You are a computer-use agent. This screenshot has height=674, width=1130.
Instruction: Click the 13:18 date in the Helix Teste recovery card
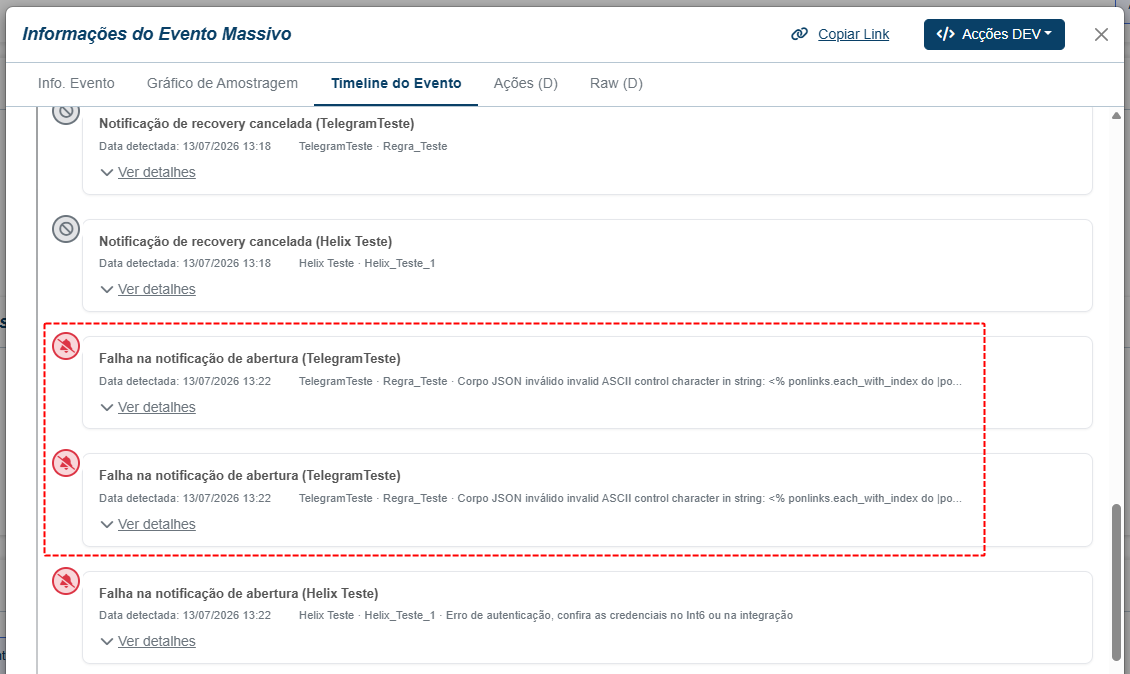coord(227,264)
